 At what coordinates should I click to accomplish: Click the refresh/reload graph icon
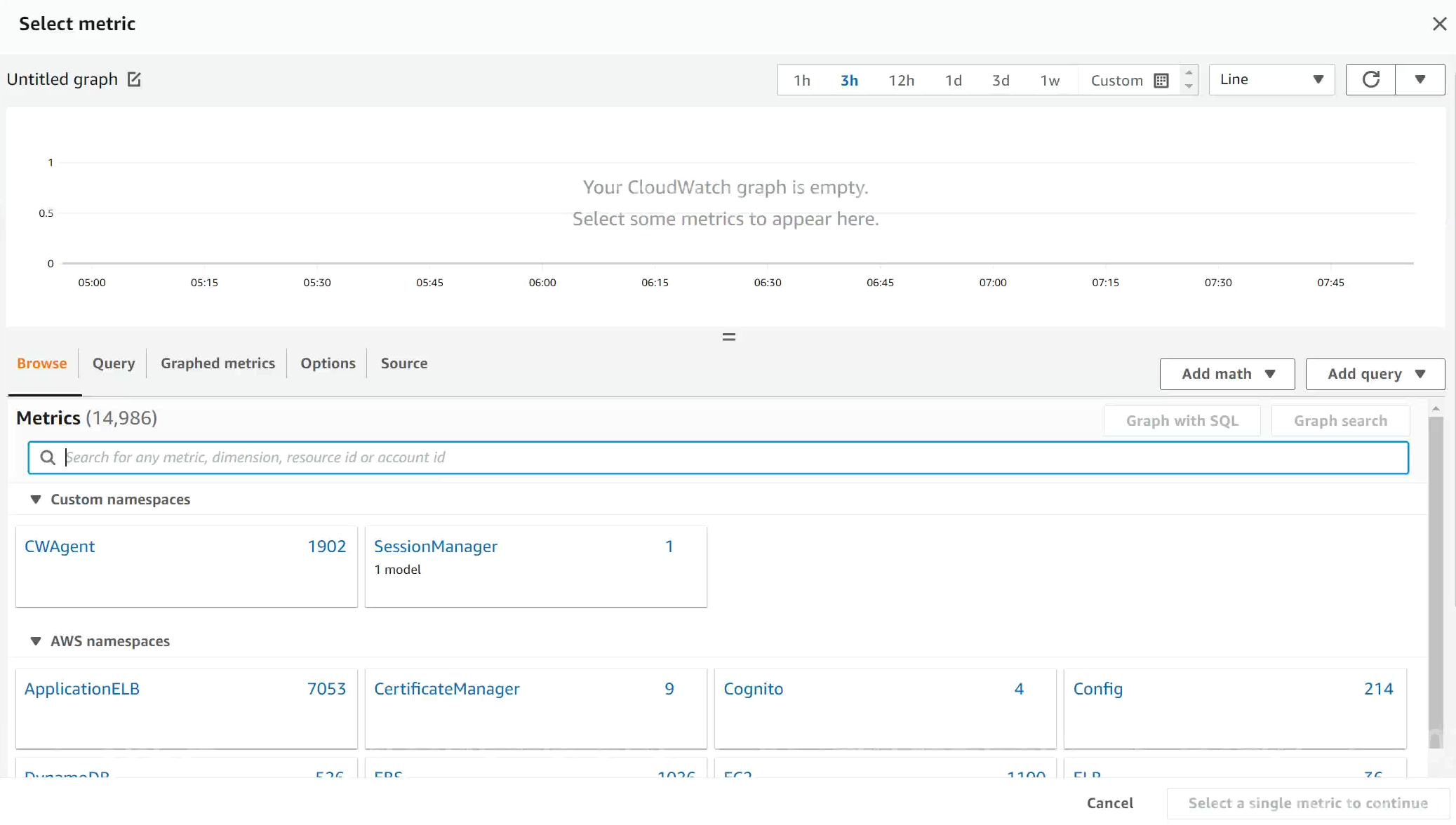coord(1370,79)
